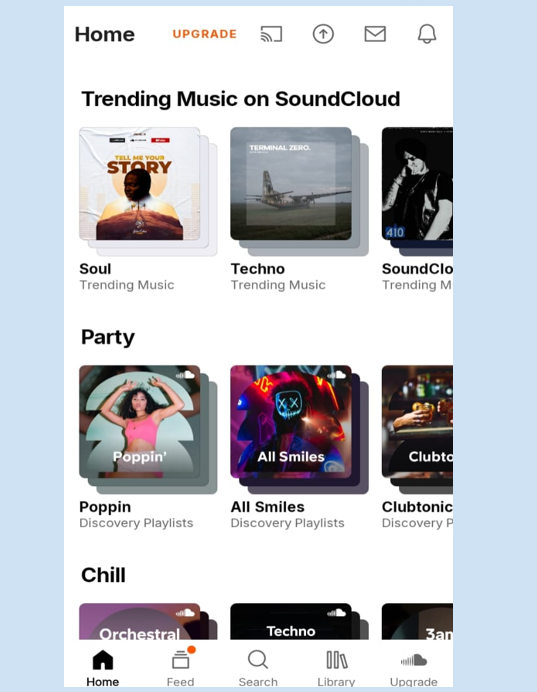The width and height of the screenshot is (537, 692).
Task: Open the Soul trending music cover
Action: (139, 184)
